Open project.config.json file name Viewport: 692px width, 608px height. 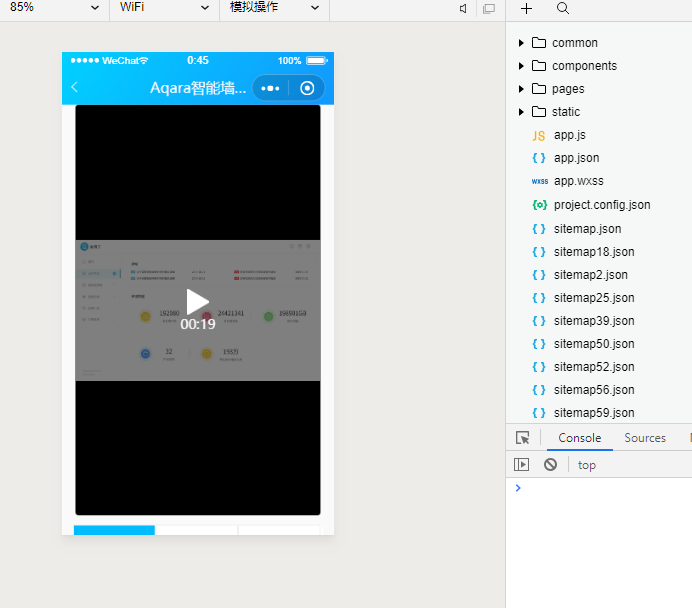tap(602, 205)
